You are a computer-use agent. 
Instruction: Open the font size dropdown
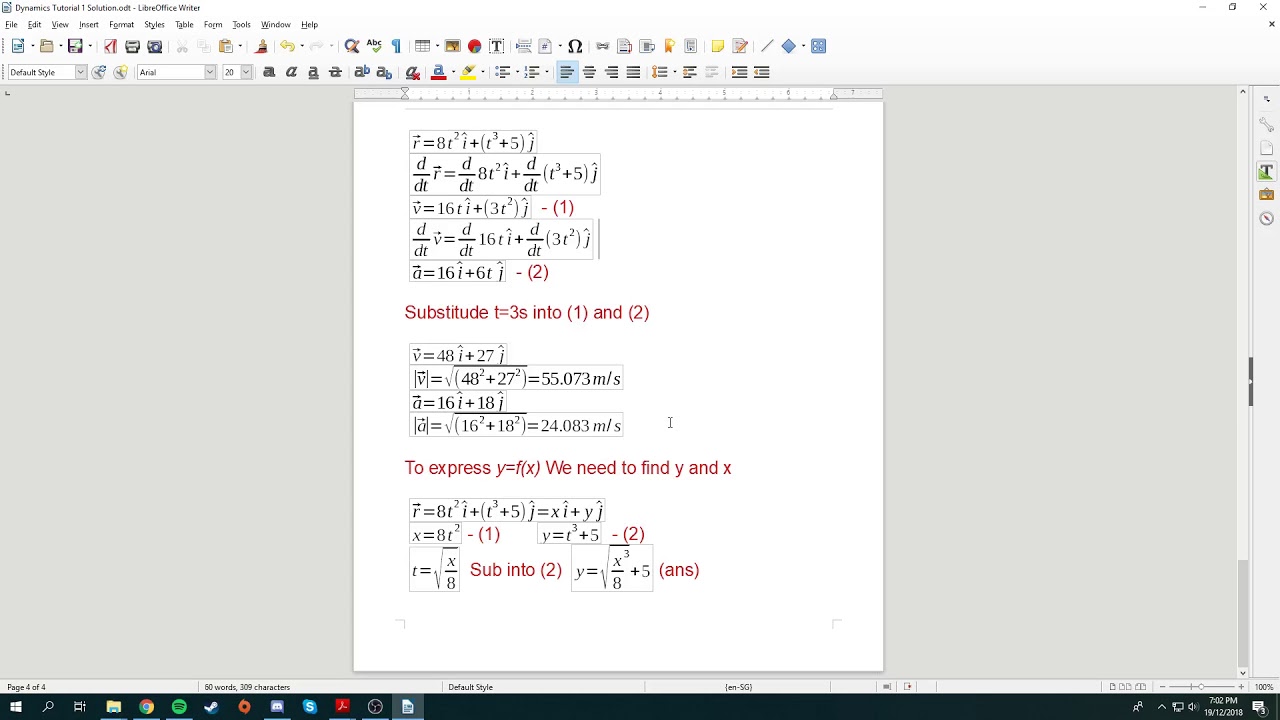pos(246,72)
